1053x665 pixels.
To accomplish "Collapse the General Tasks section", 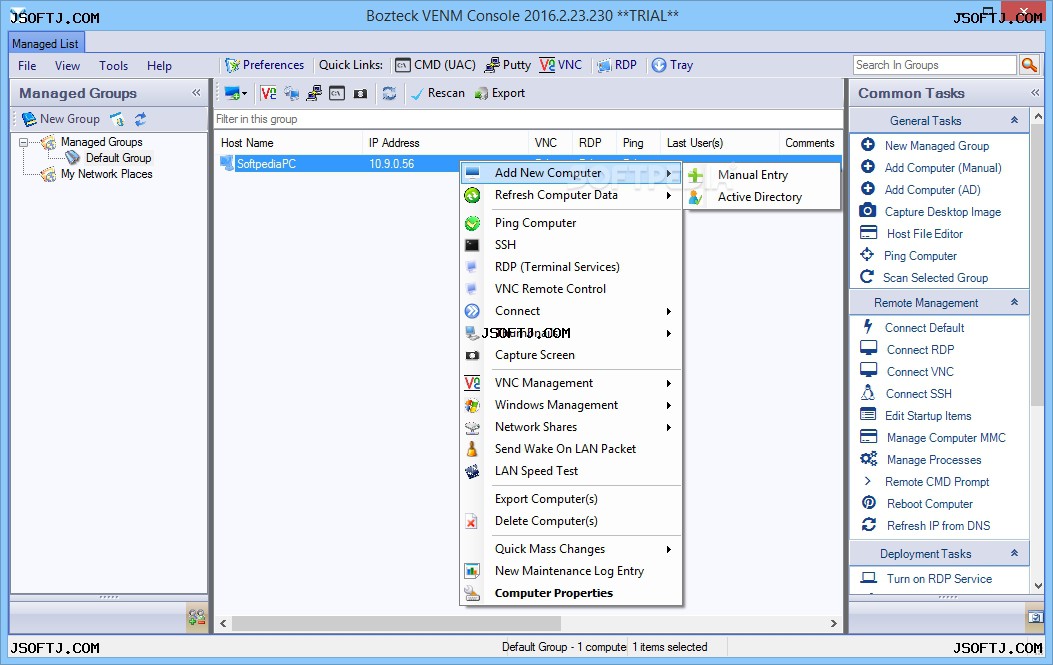I will 1014,120.
